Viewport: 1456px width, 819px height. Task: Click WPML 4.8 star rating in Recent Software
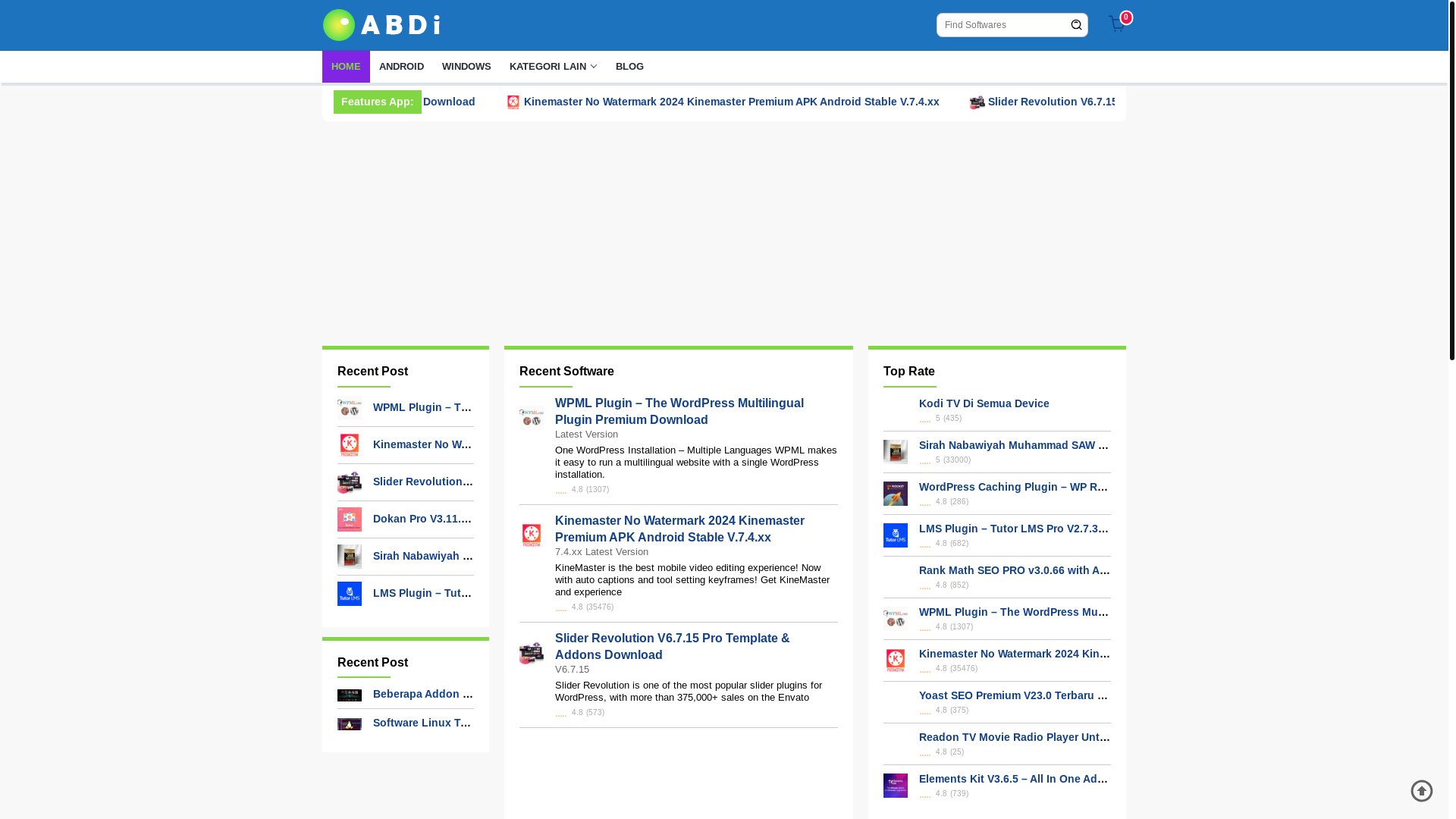561,490
